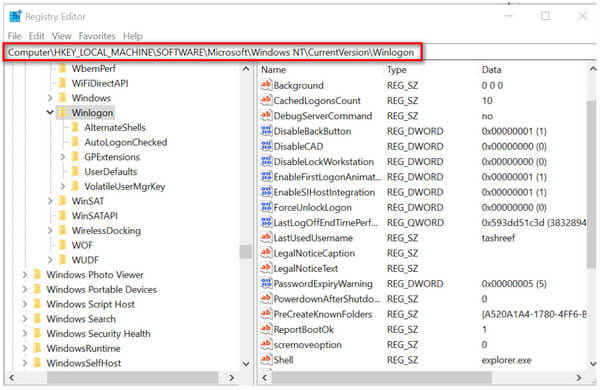Select the LastLogOffEndTimePerf... value name
Image resolution: width=600 pixels, height=390 pixels.
click(326, 222)
